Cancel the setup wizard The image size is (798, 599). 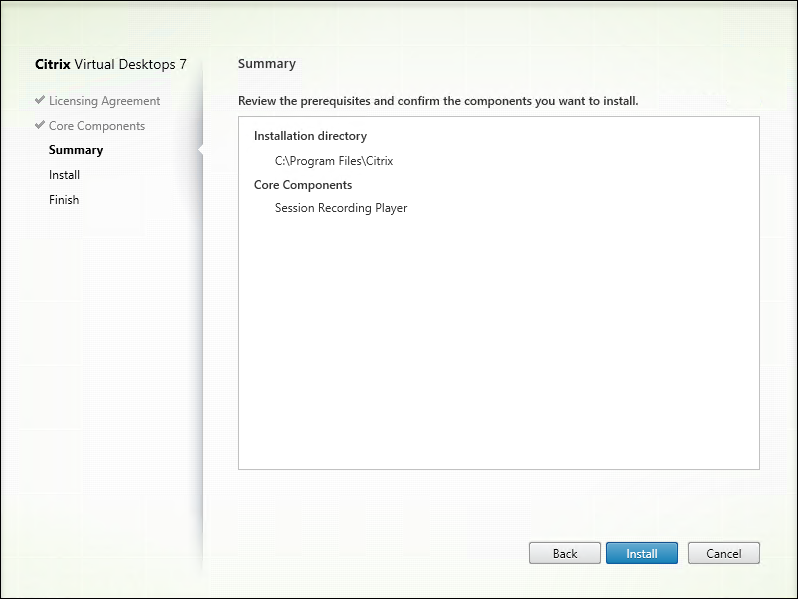(x=723, y=553)
